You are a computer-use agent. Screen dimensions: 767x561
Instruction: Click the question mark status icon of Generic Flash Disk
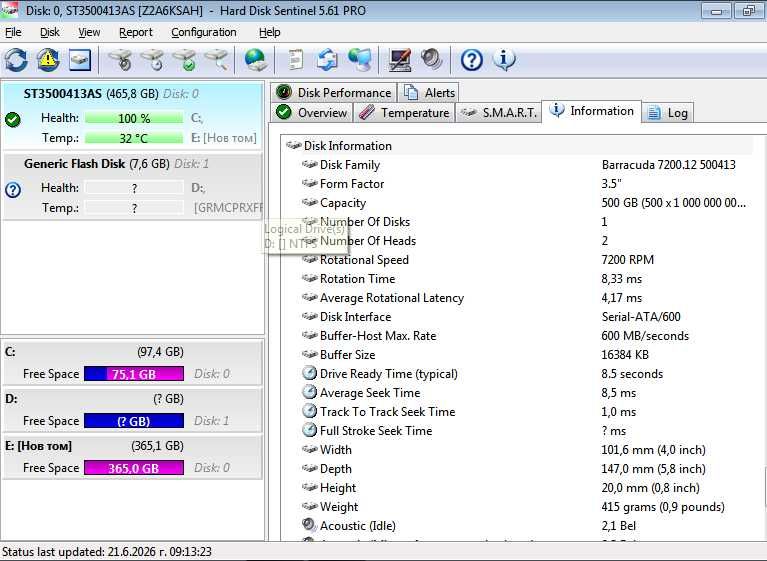tap(13, 190)
